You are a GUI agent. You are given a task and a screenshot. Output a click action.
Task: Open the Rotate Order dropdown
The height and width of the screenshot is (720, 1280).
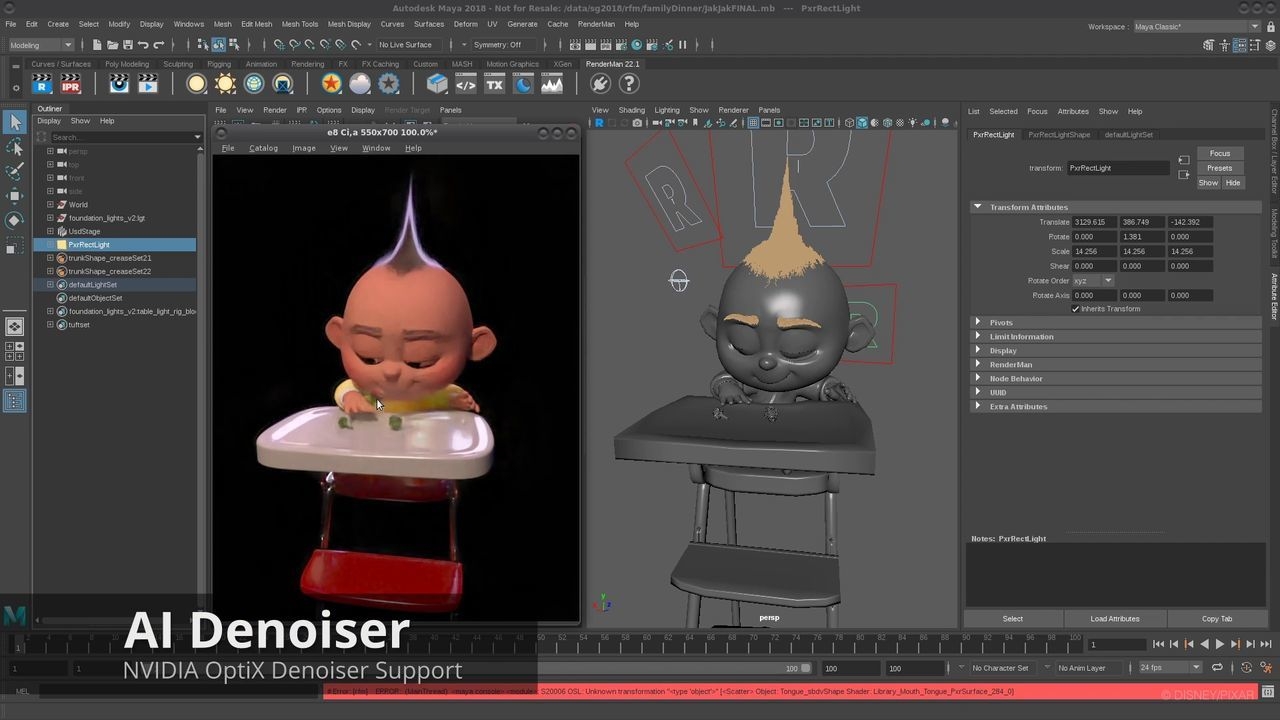[1093, 281]
